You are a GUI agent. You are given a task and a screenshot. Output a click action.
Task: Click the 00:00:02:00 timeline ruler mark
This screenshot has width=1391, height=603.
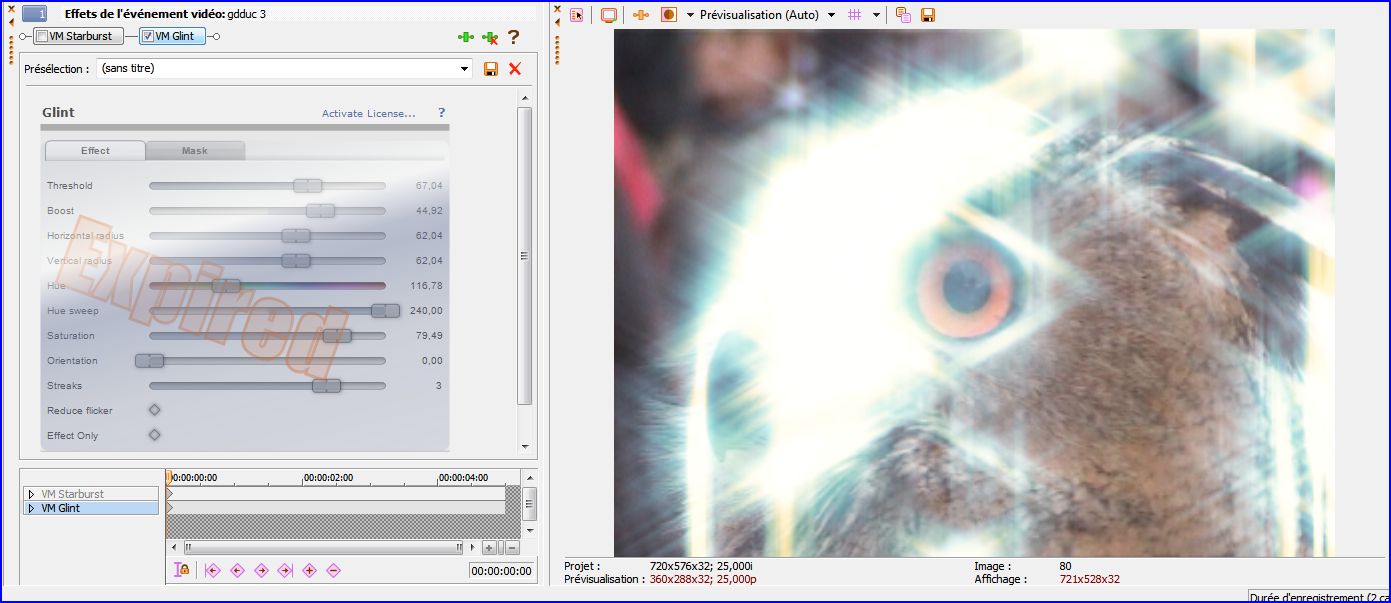point(328,478)
